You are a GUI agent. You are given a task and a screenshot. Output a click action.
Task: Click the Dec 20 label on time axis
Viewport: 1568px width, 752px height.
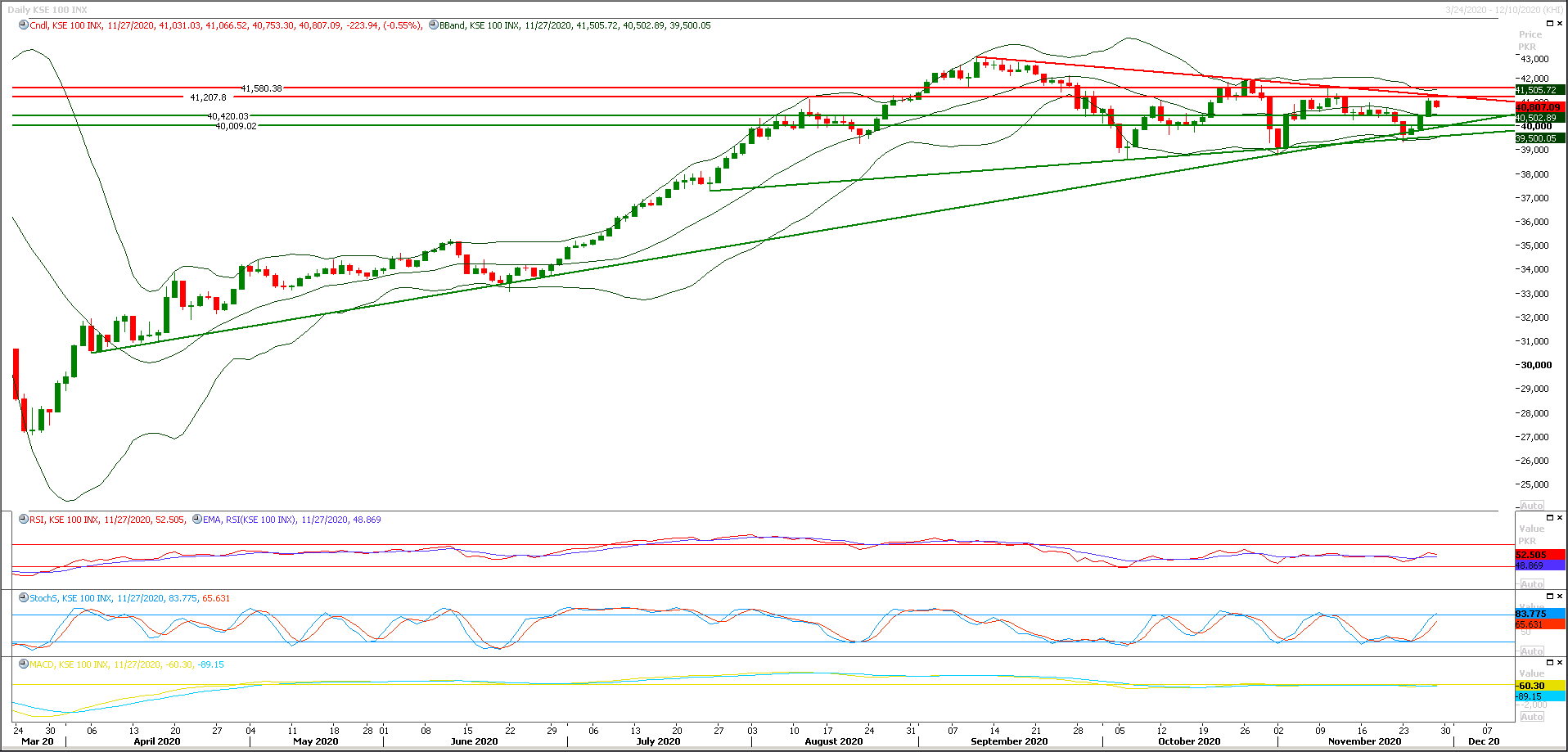point(1484,741)
